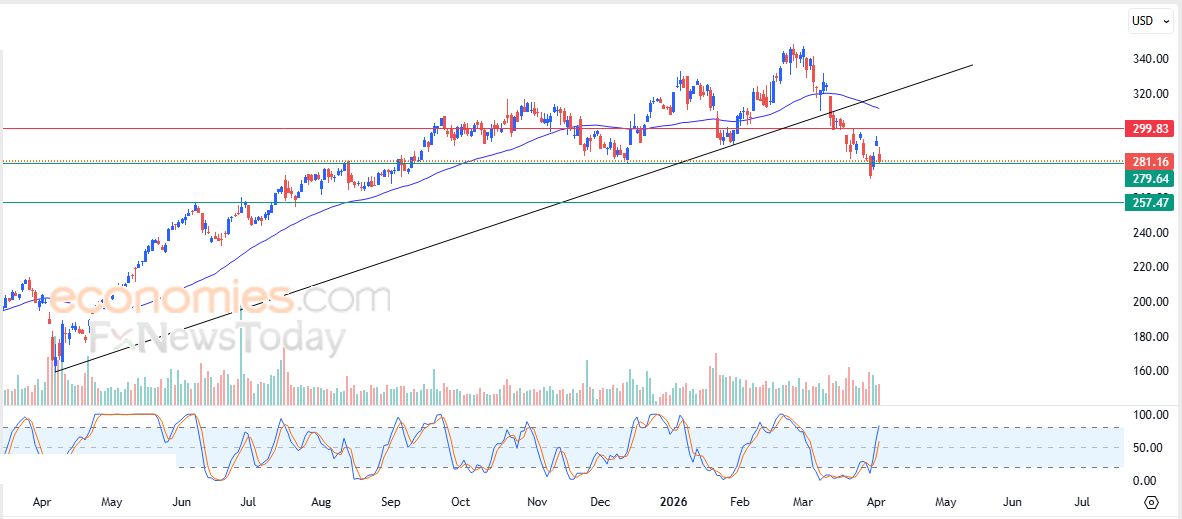Open chart settings hexagon icon
The width and height of the screenshot is (1182, 519).
pyautogui.click(x=1151, y=502)
